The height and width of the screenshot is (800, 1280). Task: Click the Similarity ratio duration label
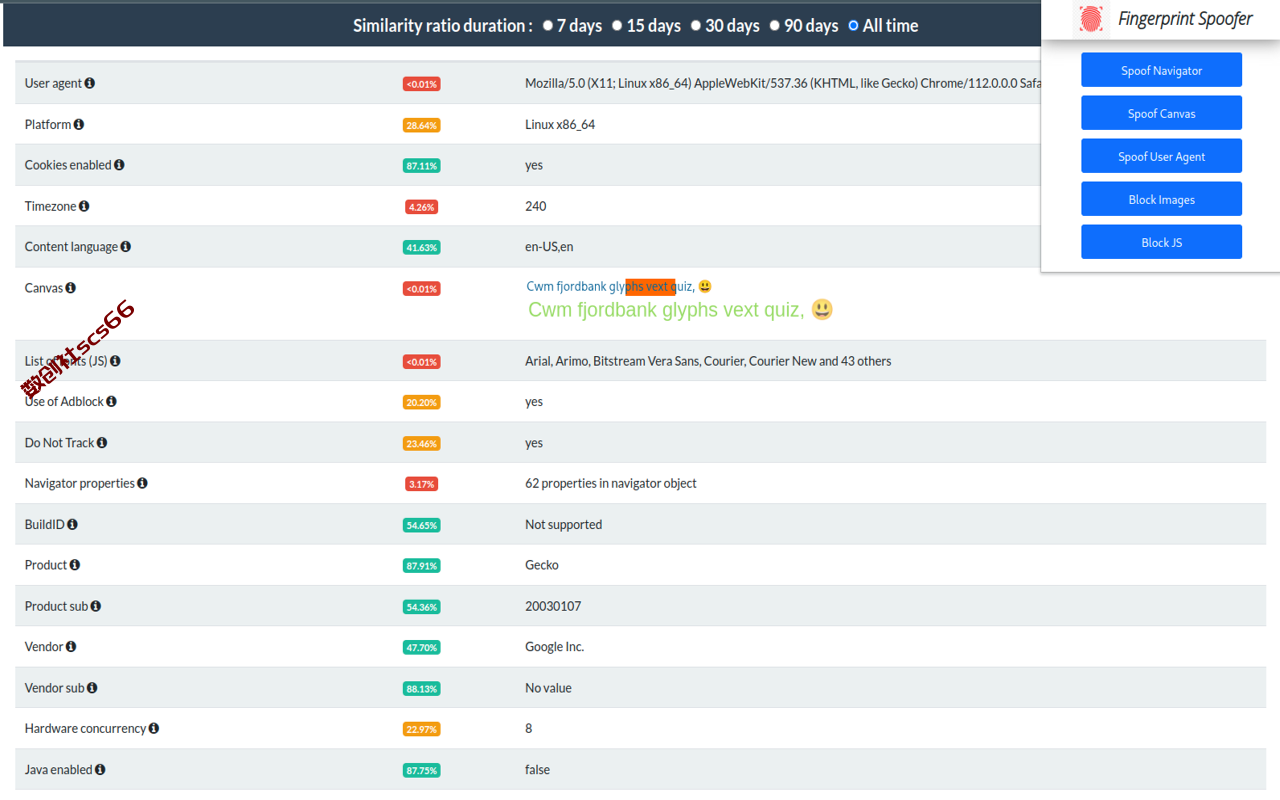coord(442,26)
